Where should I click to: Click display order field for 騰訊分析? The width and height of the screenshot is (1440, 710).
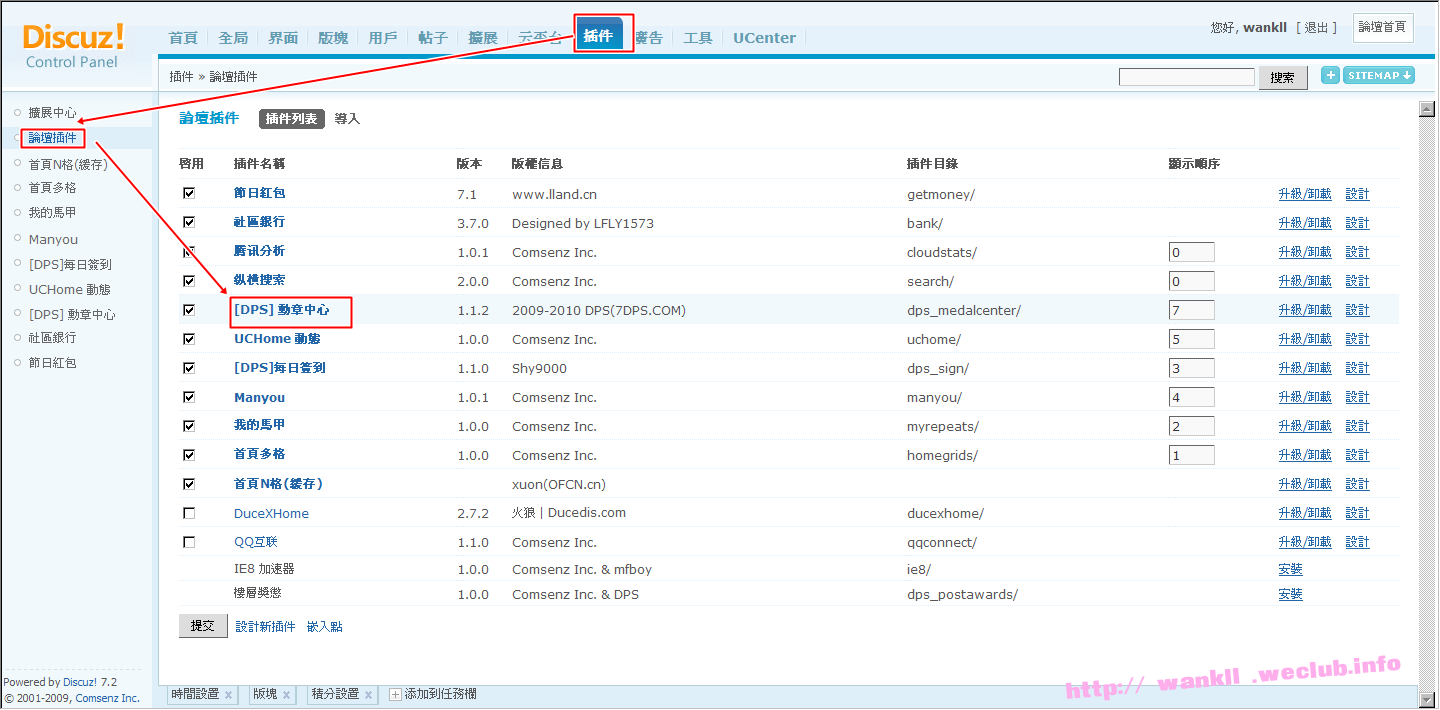tap(1191, 252)
